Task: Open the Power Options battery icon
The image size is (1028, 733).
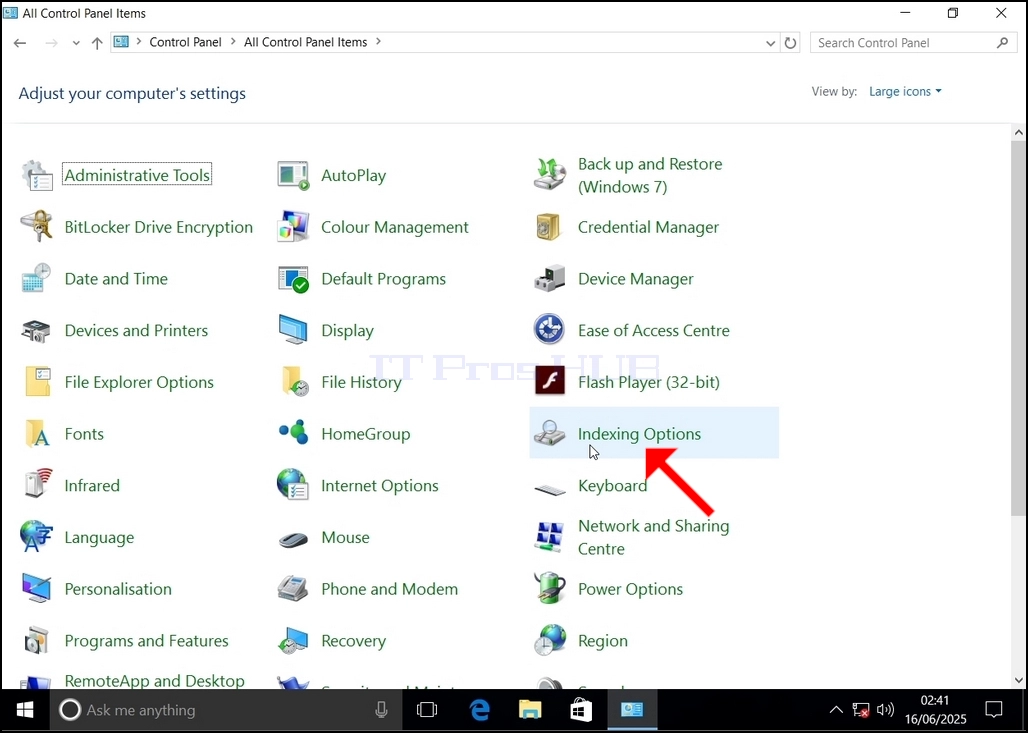Action: pos(549,587)
